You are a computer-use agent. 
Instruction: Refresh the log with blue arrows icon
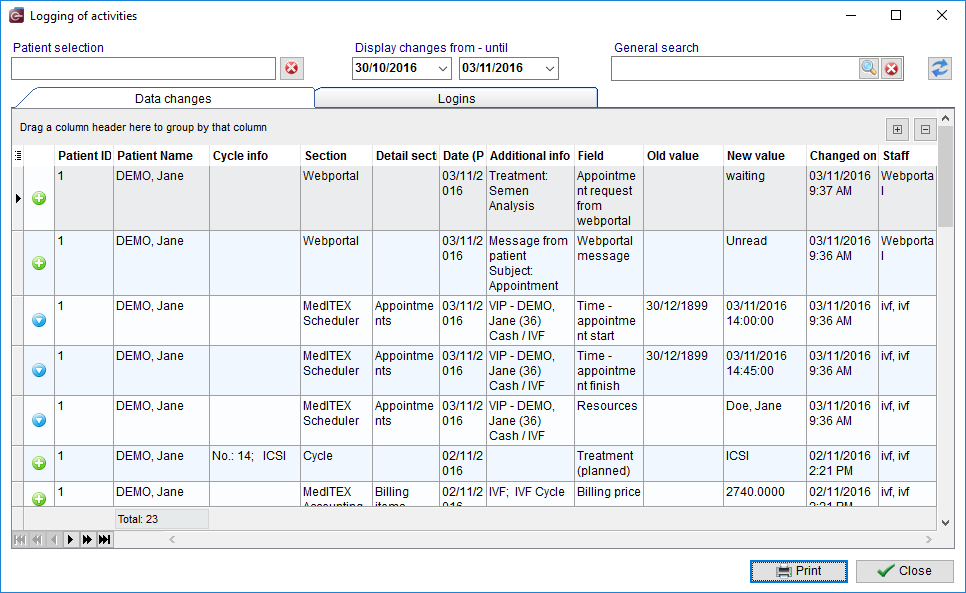[x=940, y=68]
